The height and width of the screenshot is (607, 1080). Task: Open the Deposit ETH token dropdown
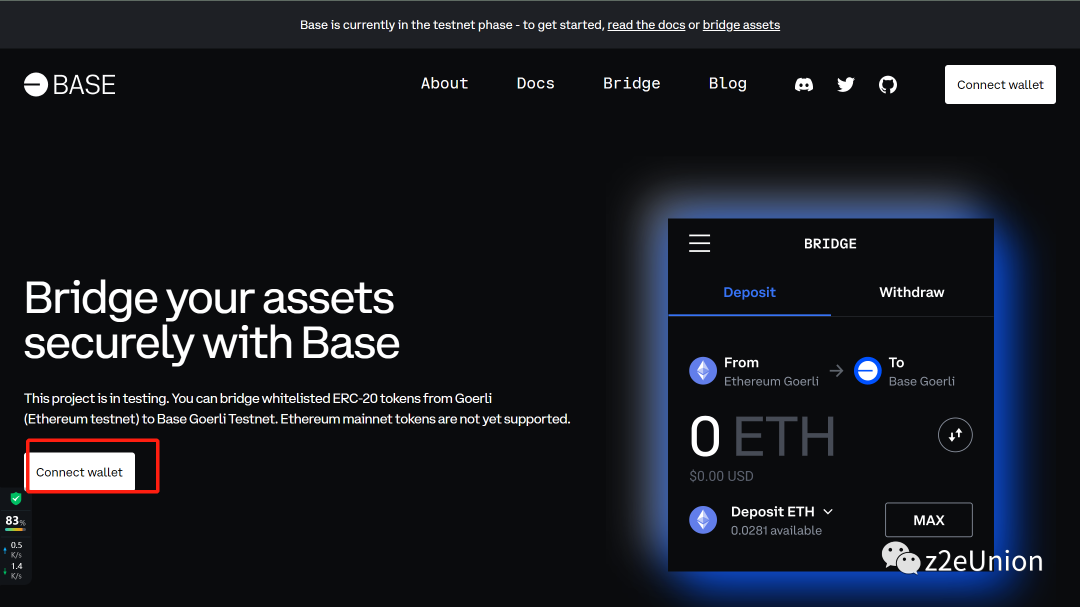(x=828, y=511)
